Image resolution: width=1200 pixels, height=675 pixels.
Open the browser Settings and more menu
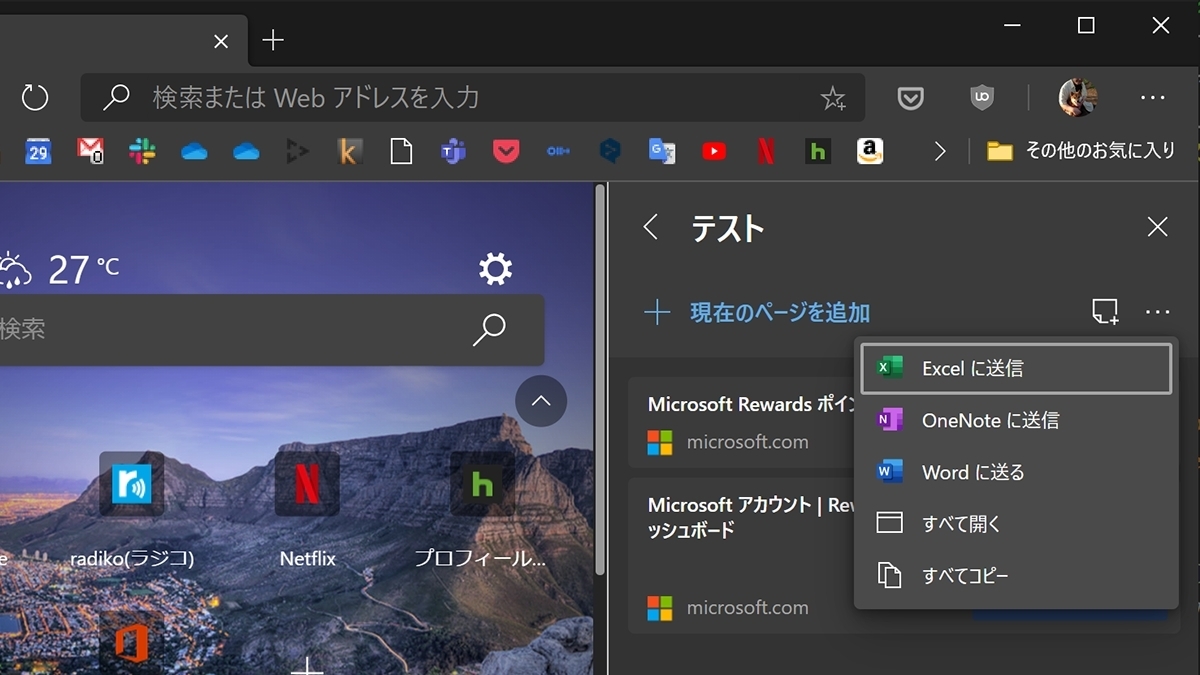click(x=1153, y=97)
